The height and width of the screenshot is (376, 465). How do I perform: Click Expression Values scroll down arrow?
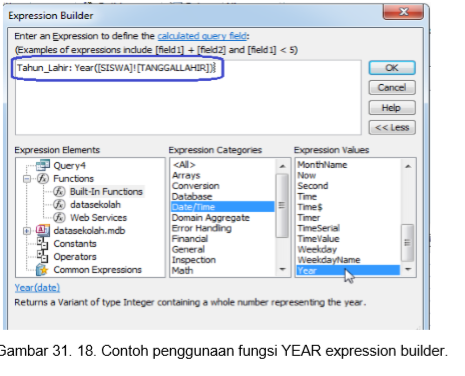click(408, 269)
